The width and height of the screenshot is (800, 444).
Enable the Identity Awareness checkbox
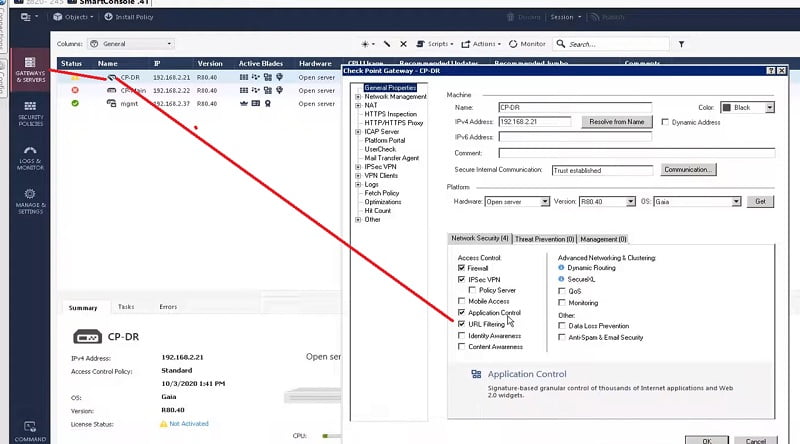(461, 336)
